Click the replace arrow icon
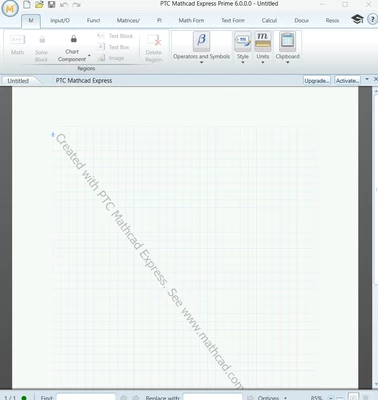Viewport: 378px width, 400px height. (x=250, y=397)
